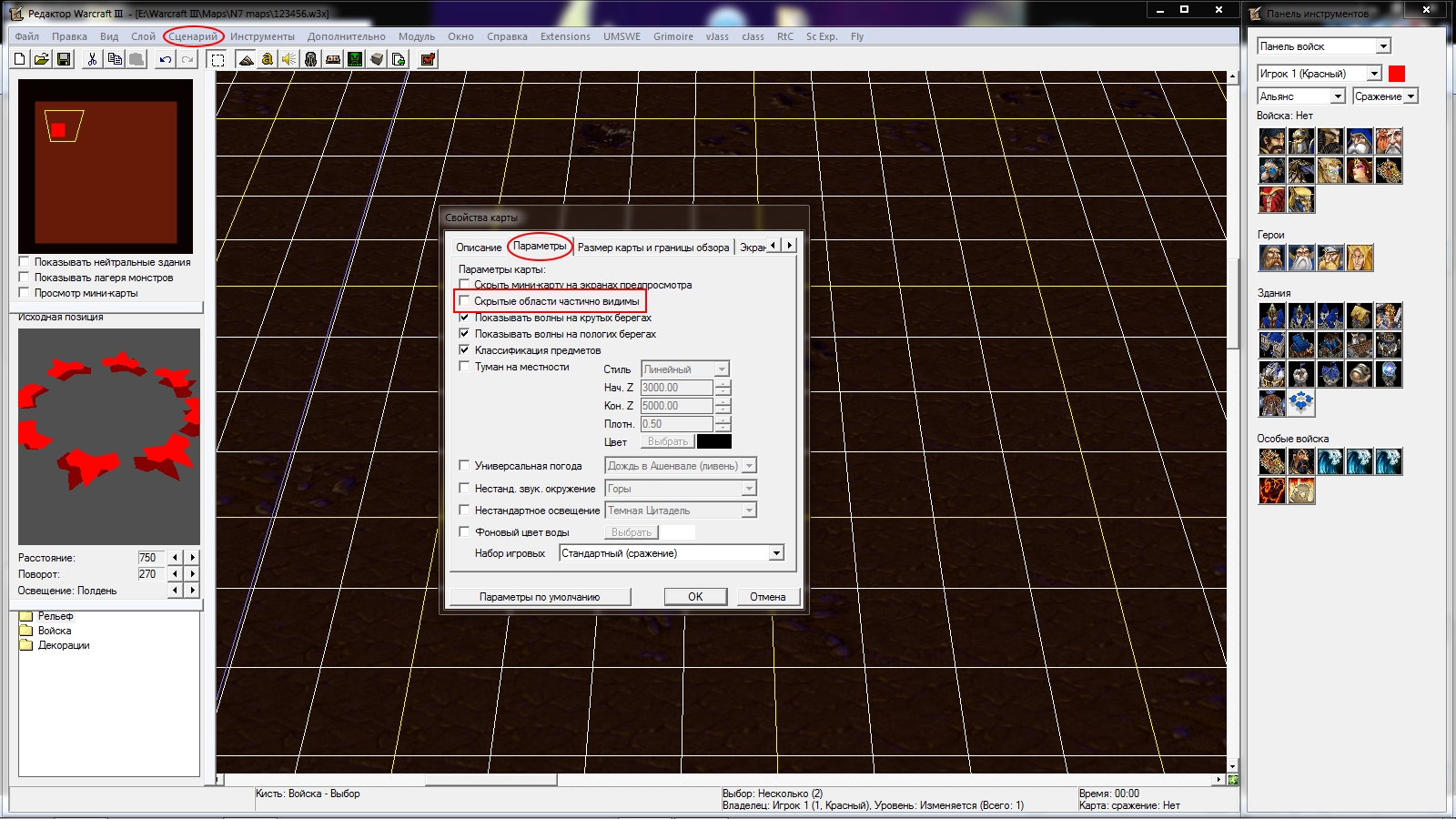Open the Sound Editor speaker icon
Viewport: 1456px width, 819px height.
tap(289, 59)
